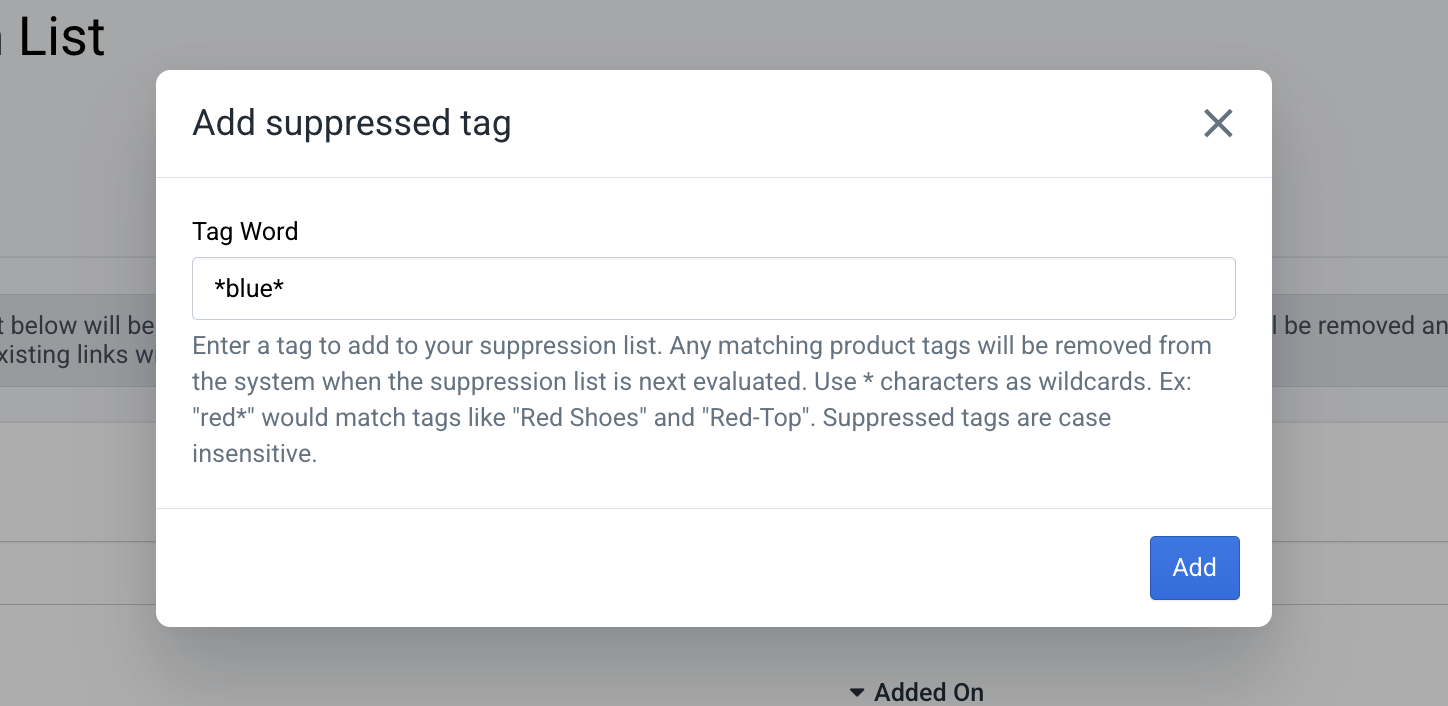This screenshot has height=706, width=1448.
Task: Click the Add suppressed tag dialog title
Action: [352, 123]
